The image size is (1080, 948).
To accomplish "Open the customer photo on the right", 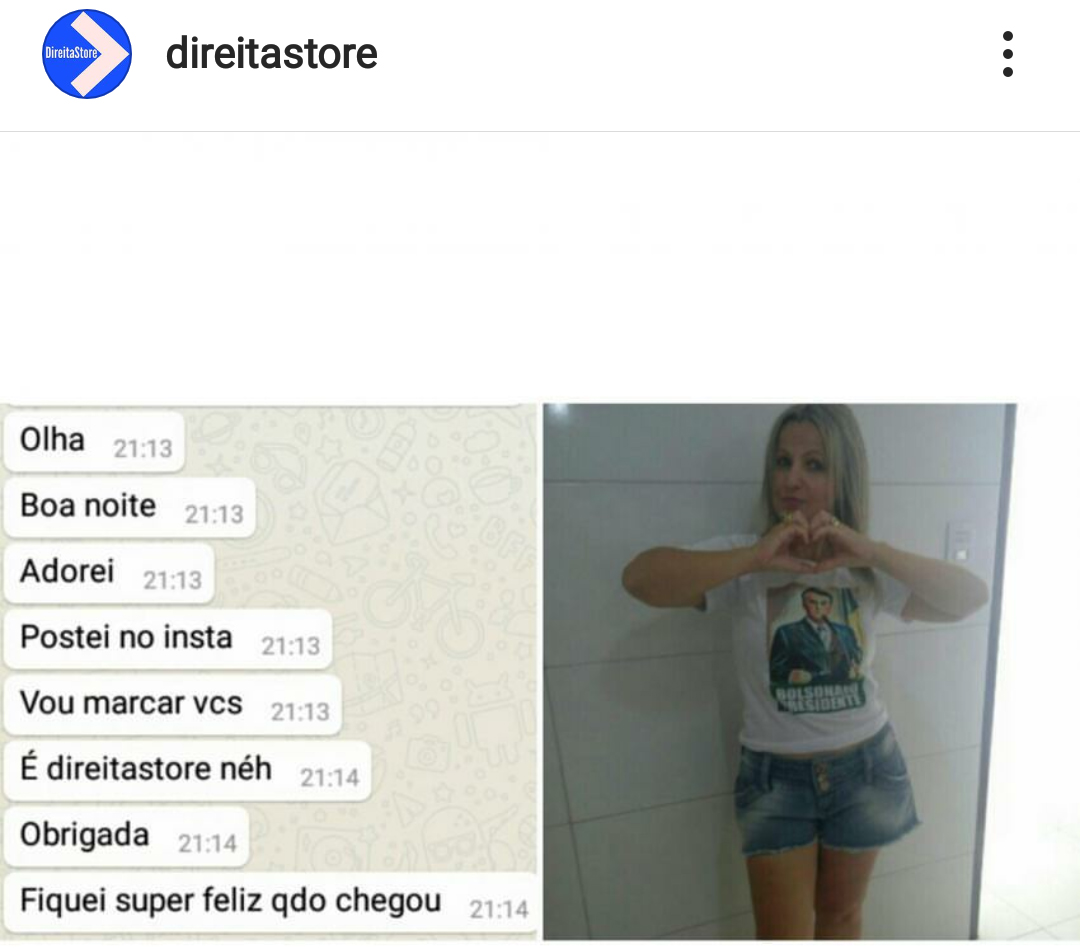I will [780, 672].
